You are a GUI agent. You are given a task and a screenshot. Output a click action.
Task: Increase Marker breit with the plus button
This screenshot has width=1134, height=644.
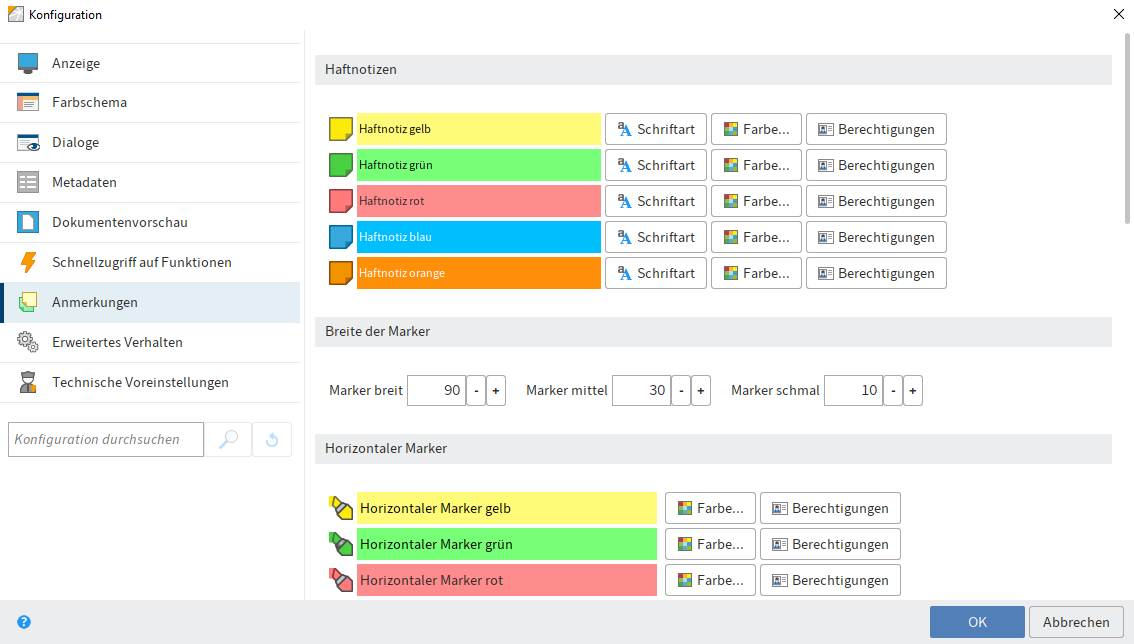pyautogui.click(x=495, y=391)
